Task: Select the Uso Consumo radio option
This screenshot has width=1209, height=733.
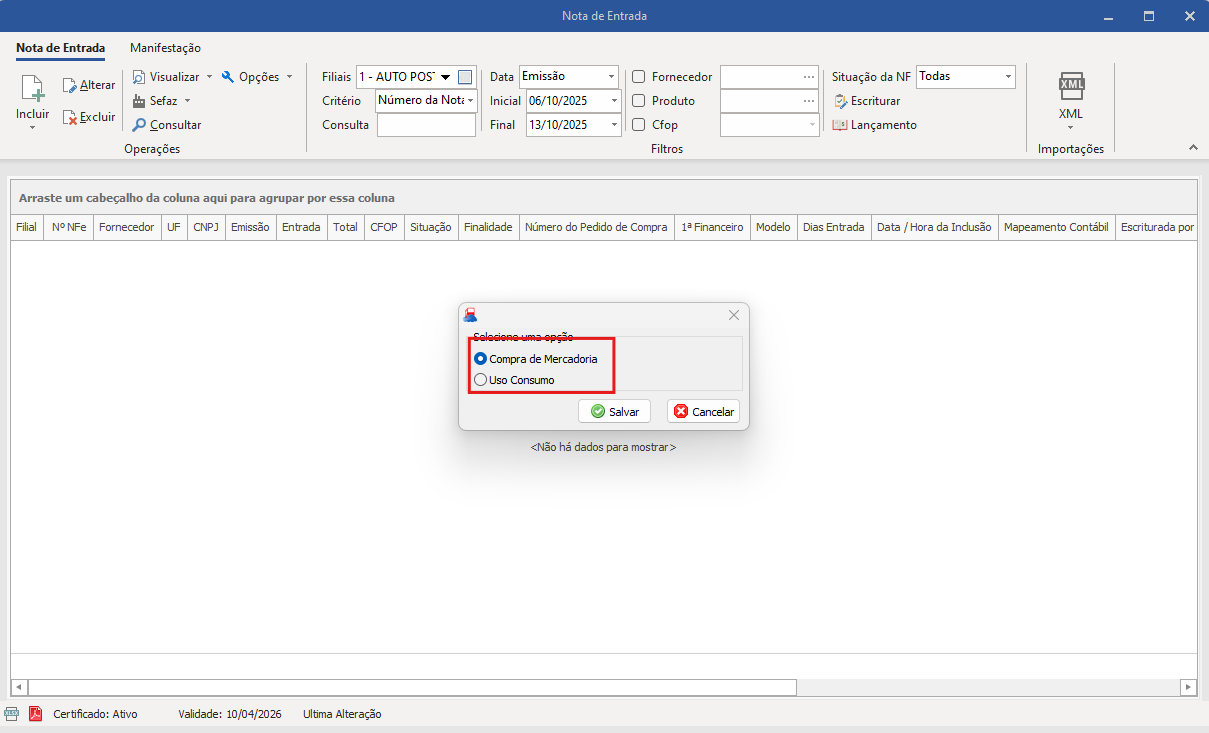Action: 481,380
